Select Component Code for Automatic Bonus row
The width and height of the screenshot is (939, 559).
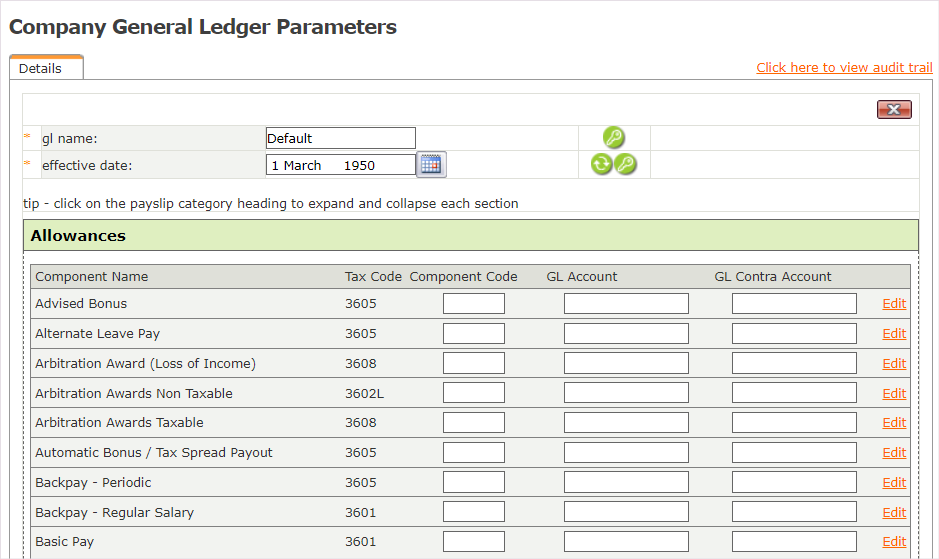click(474, 453)
